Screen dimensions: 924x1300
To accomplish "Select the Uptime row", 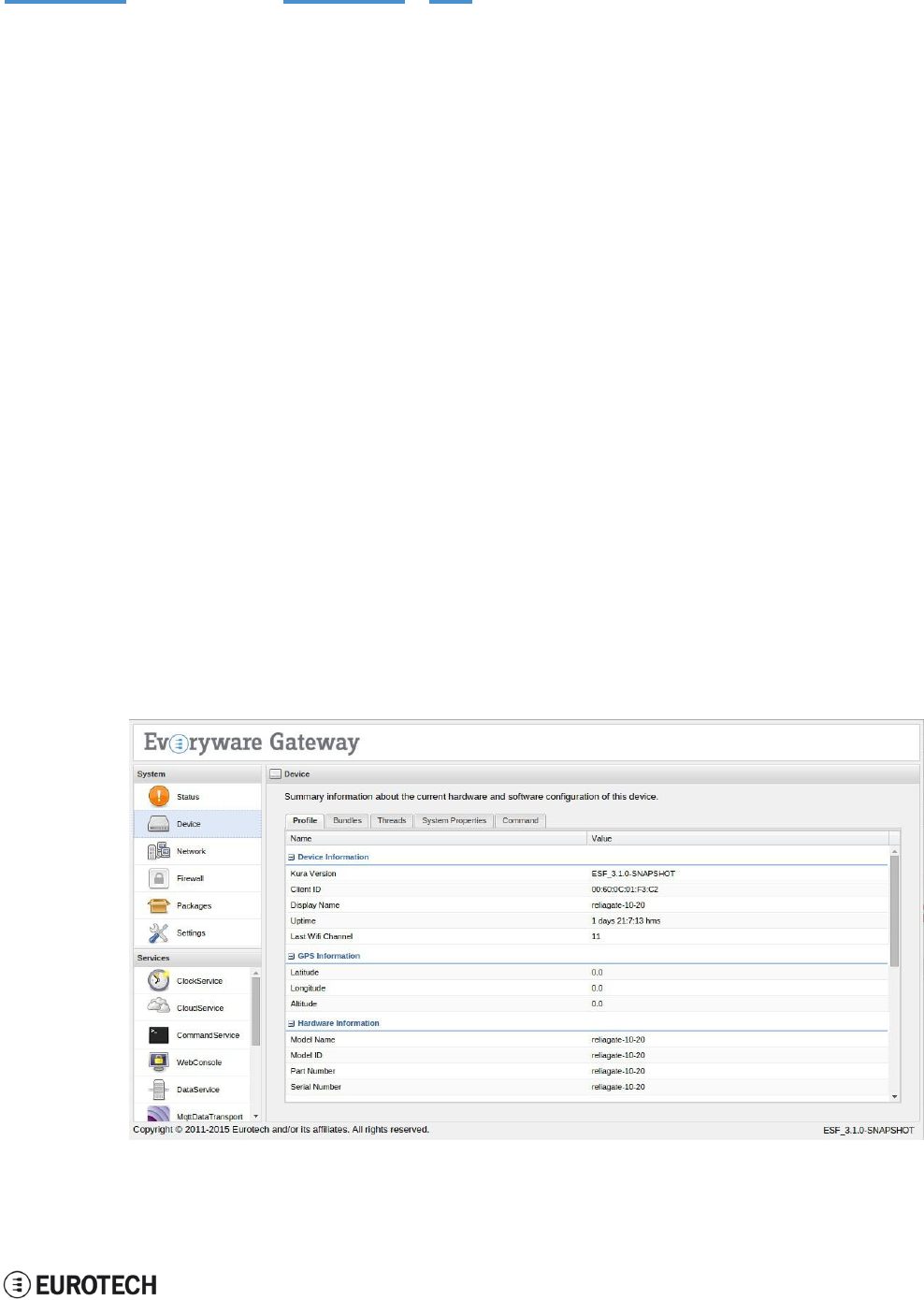I will point(587,921).
